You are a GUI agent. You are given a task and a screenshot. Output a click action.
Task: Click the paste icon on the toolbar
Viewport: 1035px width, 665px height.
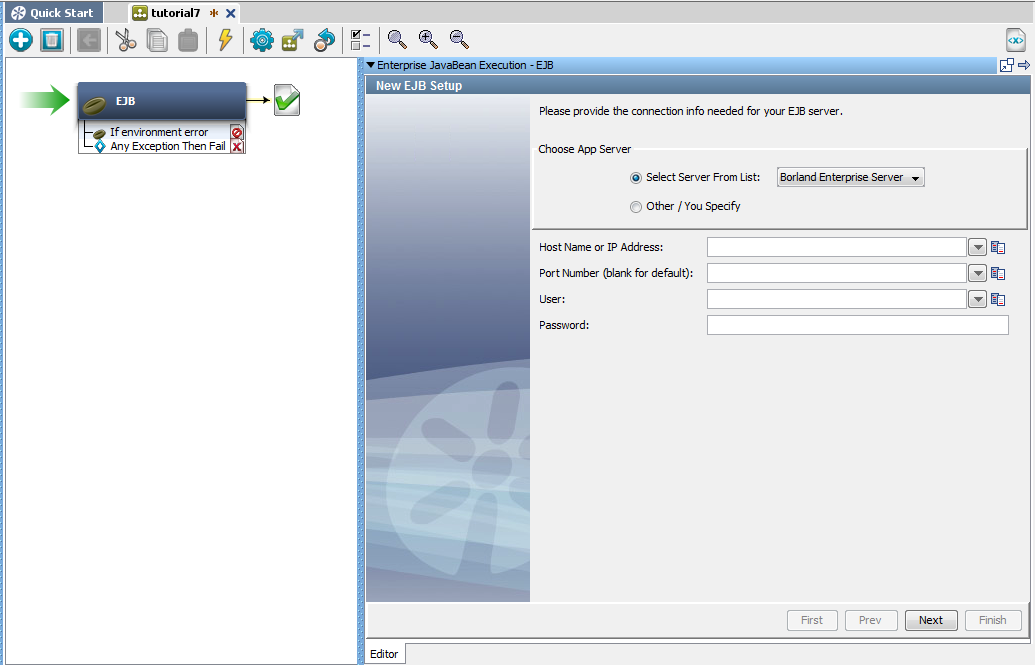tap(187, 40)
